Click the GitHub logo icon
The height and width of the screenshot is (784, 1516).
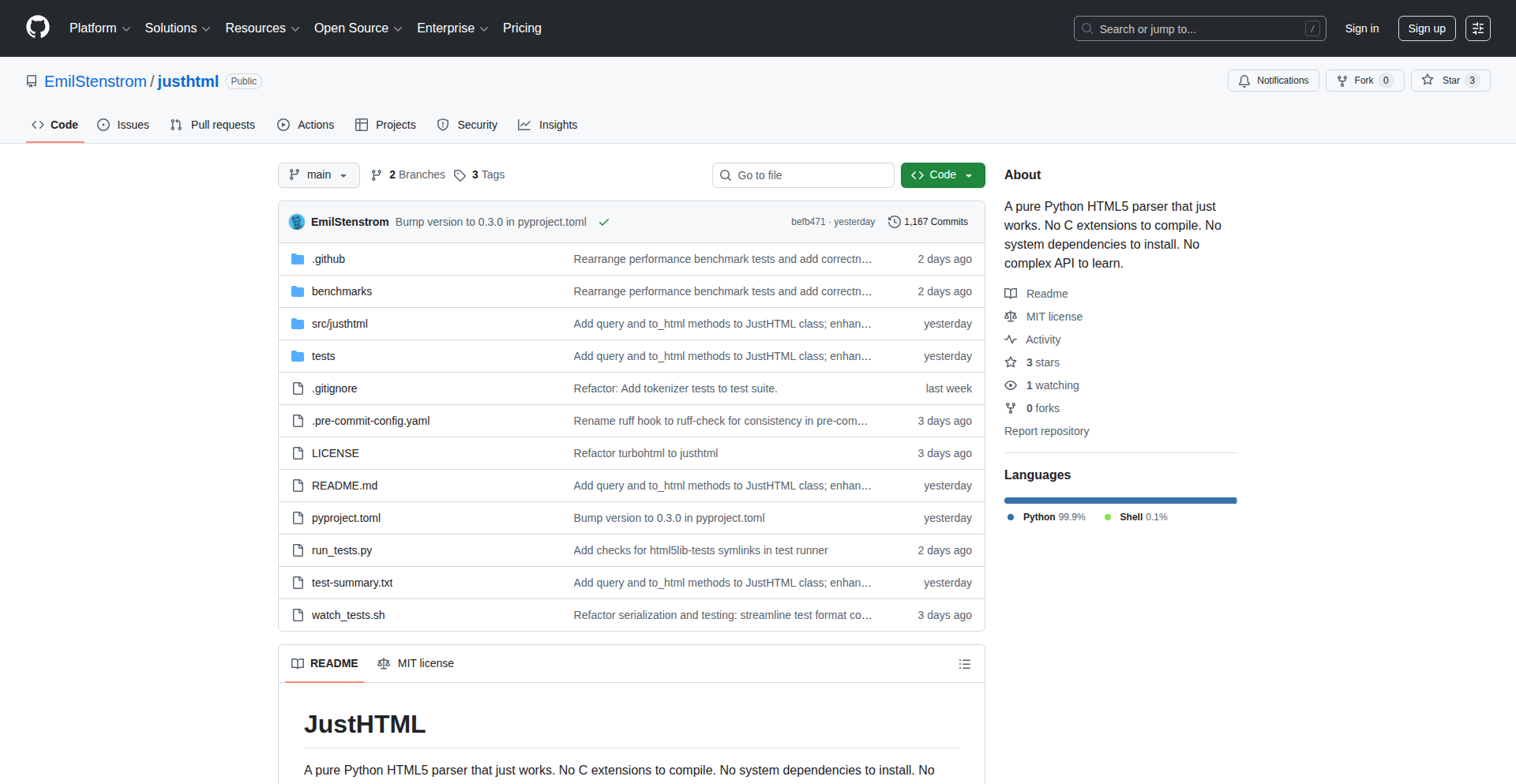click(37, 28)
